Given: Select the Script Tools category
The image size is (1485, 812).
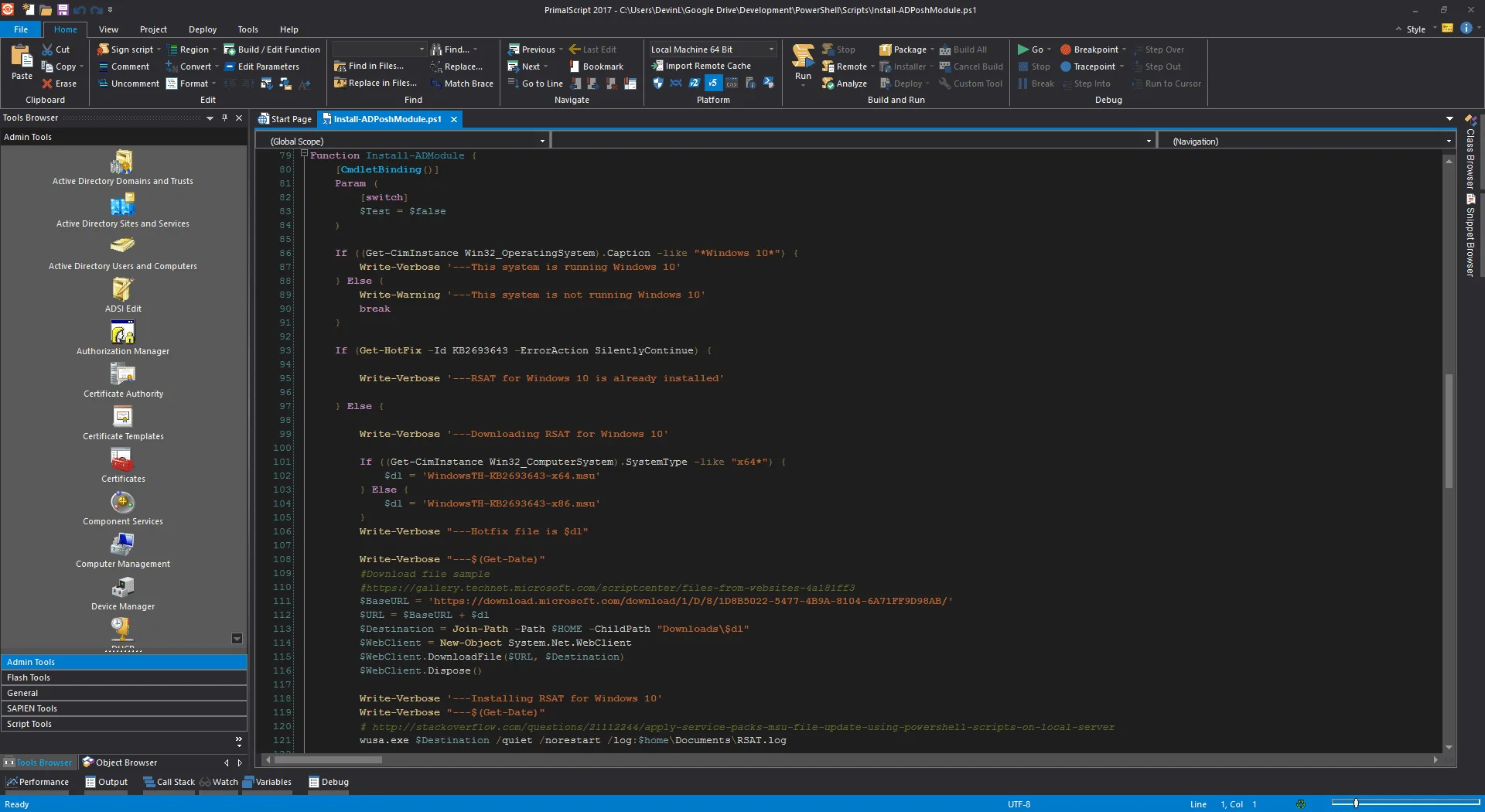Looking at the screenshot, I should point(124,724).
